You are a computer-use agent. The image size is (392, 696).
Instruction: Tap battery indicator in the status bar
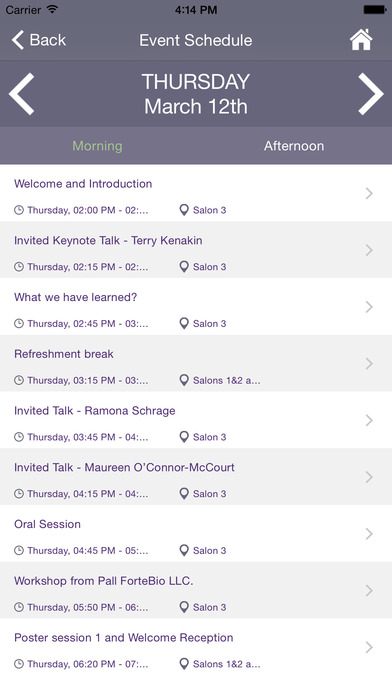point(375,10)
